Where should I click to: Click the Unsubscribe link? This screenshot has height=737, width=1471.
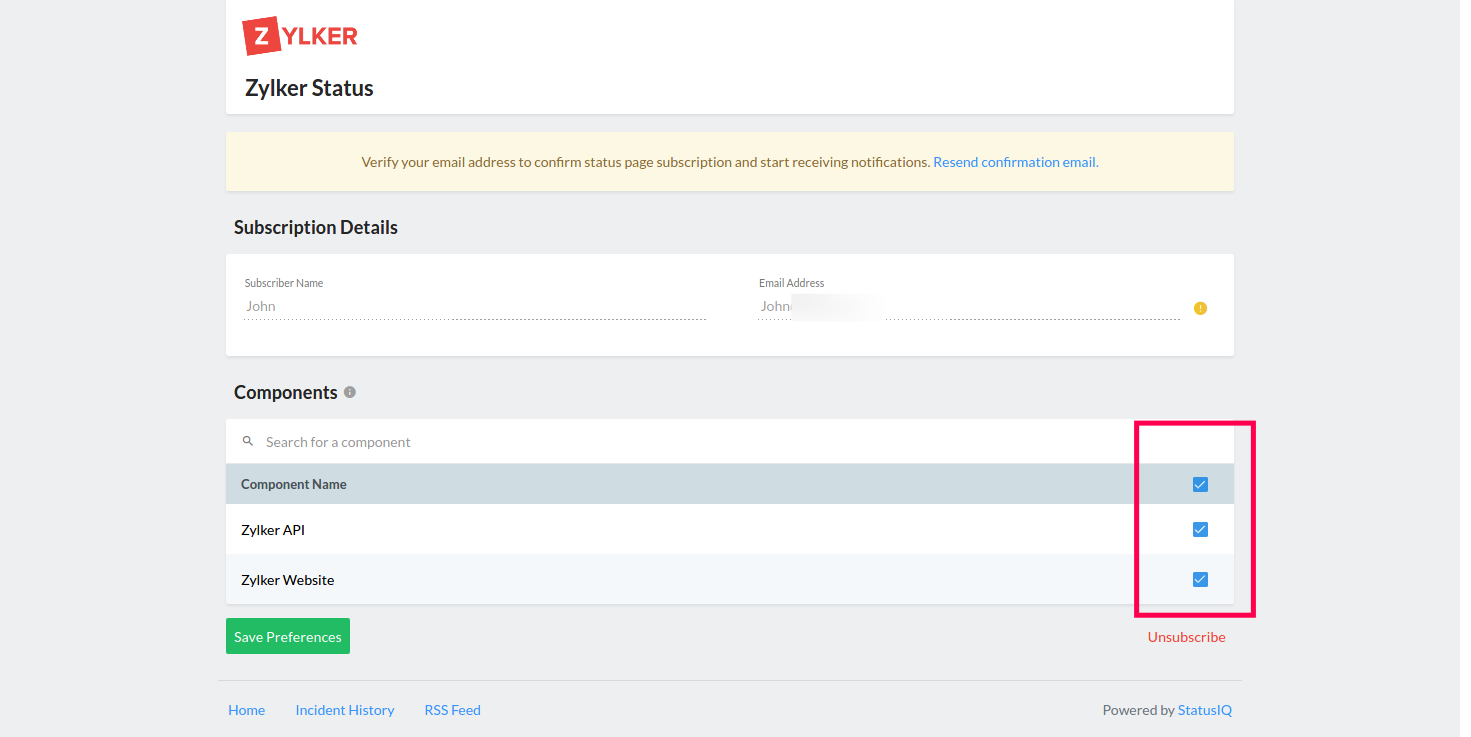pos(1186,637)
